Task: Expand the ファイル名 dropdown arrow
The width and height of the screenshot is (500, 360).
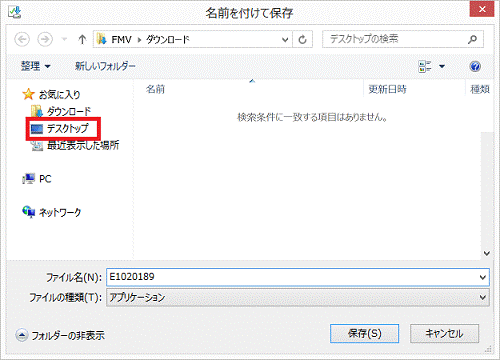Action: pyautogui.click(x=483, y=277)
